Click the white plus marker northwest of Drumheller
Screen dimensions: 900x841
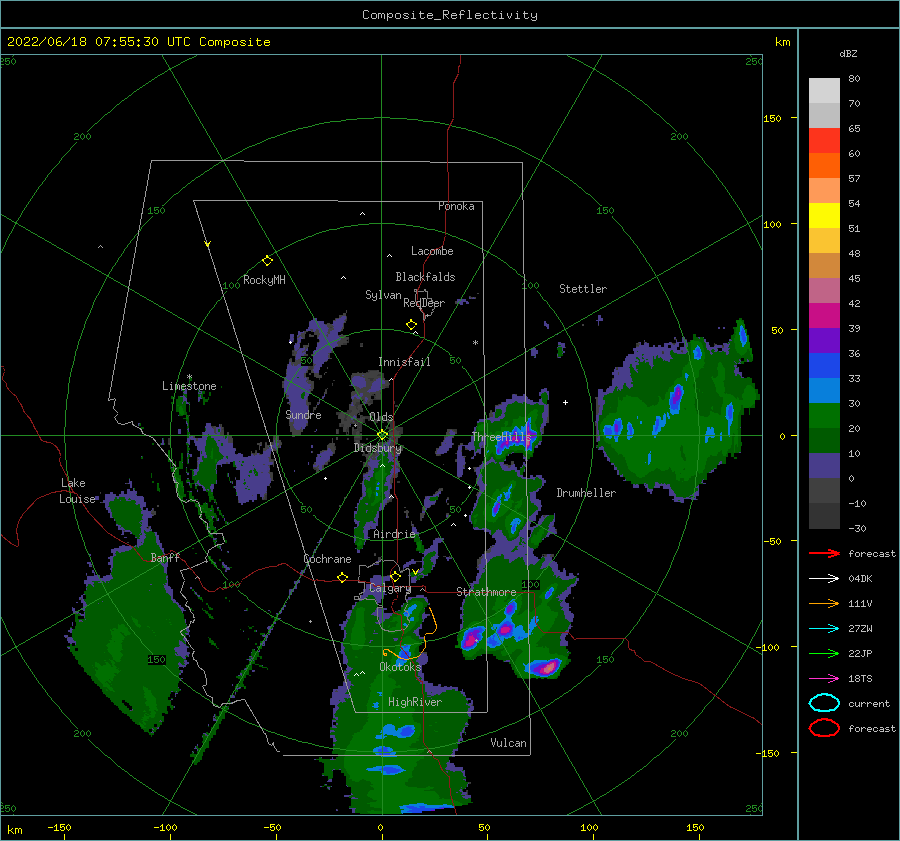tap(565, 402)
